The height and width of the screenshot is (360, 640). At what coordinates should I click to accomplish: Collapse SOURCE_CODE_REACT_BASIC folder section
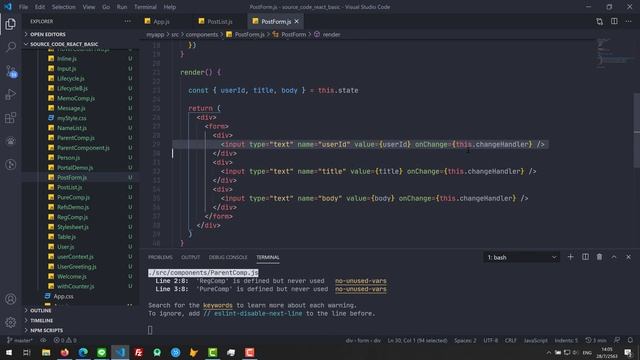point(81,44)
